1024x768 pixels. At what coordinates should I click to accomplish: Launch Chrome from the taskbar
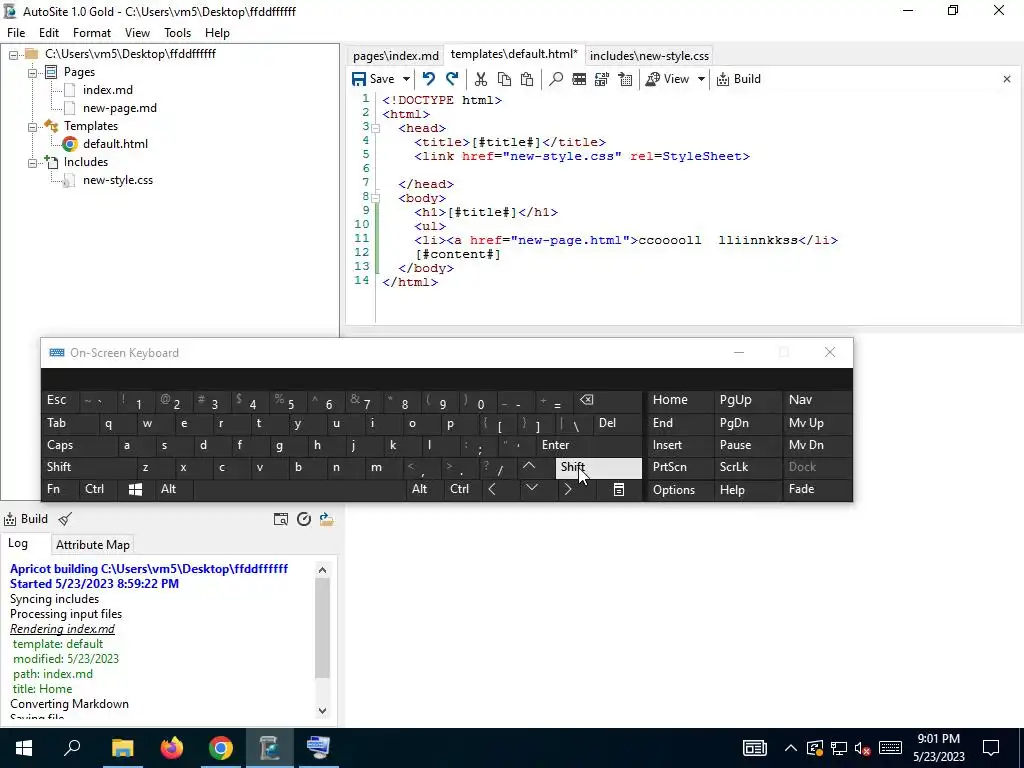tap(221, 748)
